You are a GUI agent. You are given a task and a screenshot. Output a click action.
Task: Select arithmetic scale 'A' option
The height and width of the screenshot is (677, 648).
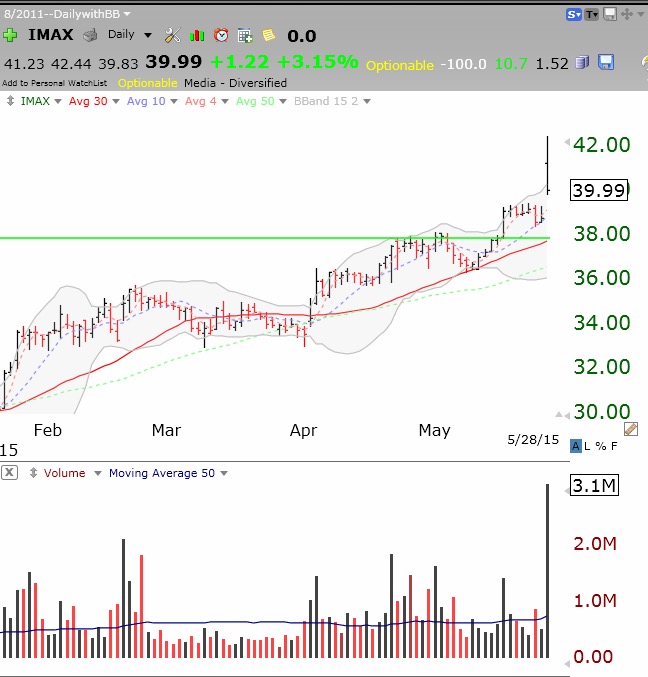576,446
